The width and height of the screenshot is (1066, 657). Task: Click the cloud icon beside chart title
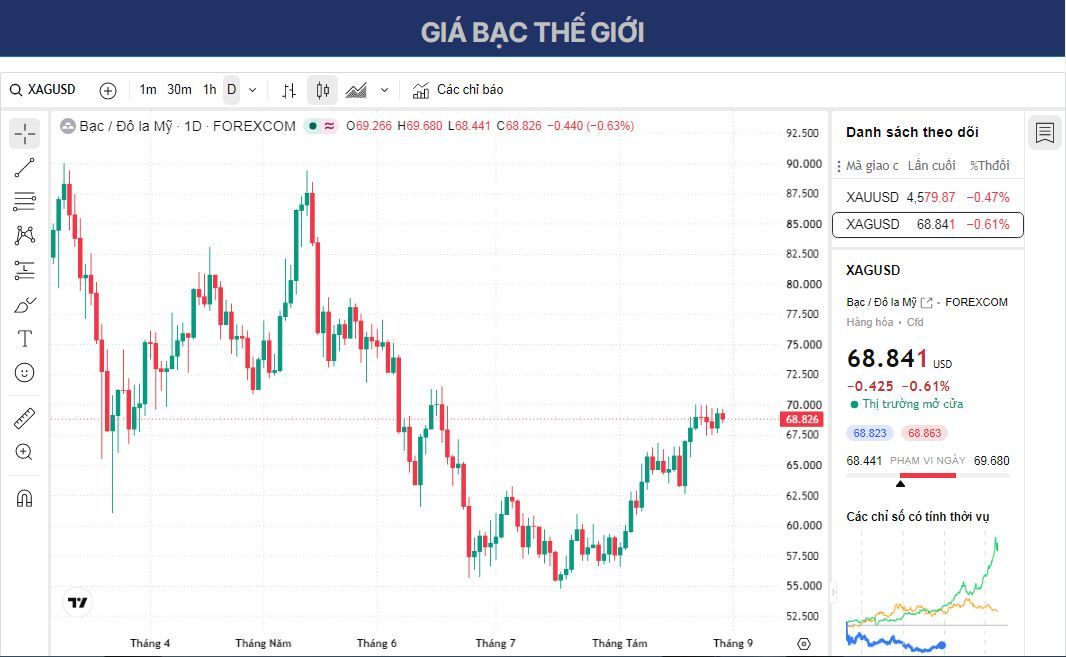(67, 126)
